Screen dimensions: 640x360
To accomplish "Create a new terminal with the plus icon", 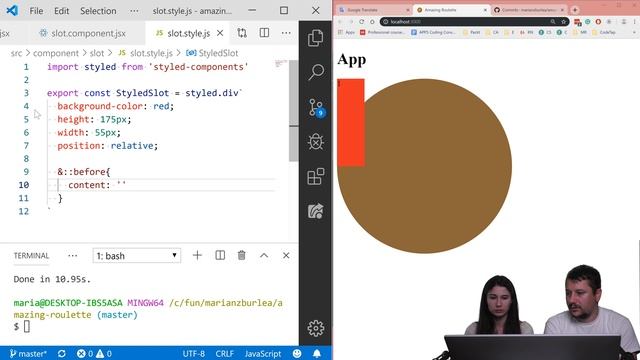I will coord(197,256).
